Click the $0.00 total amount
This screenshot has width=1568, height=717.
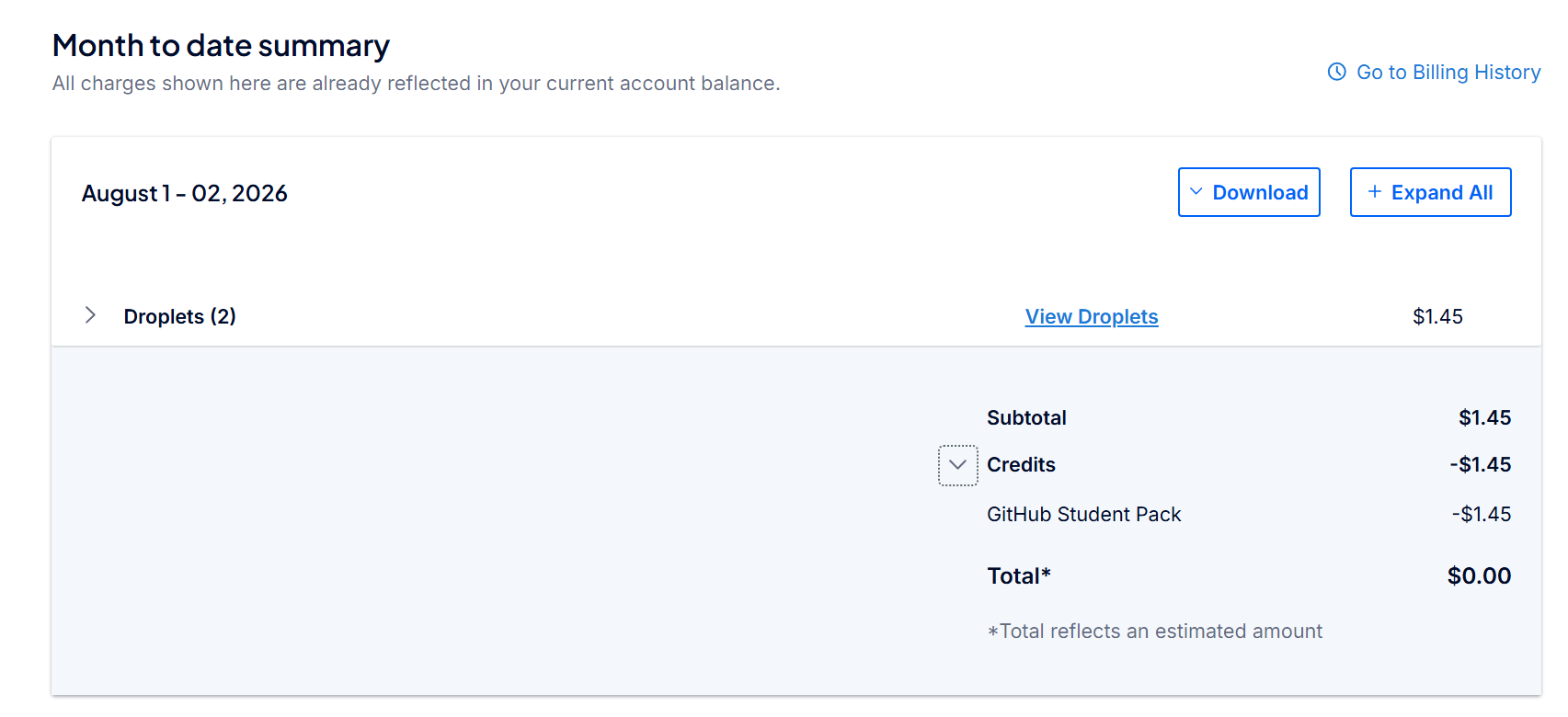tap(1479, 575)
